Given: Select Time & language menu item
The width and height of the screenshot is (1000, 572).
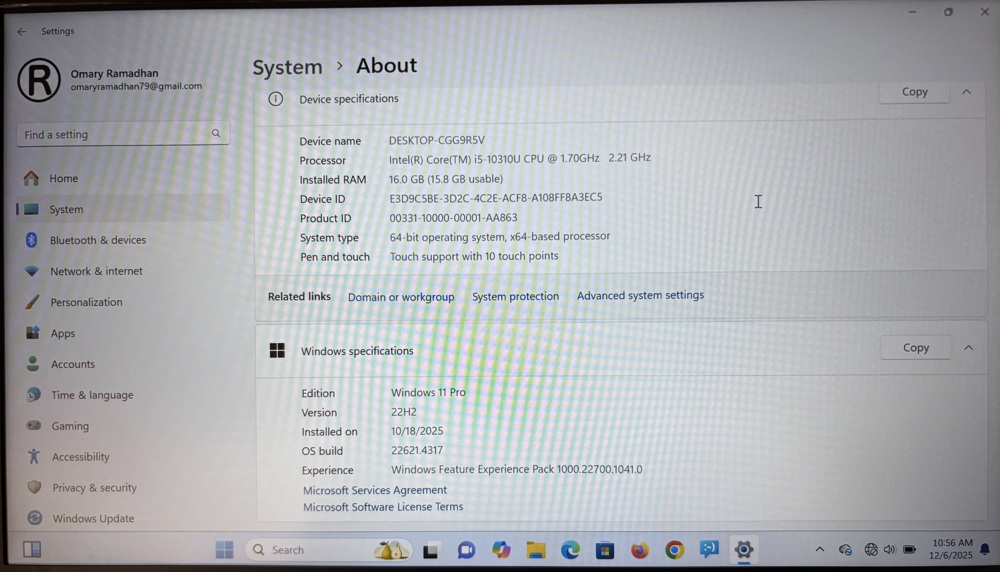Looking at the screenshot, I should [91, 395].
